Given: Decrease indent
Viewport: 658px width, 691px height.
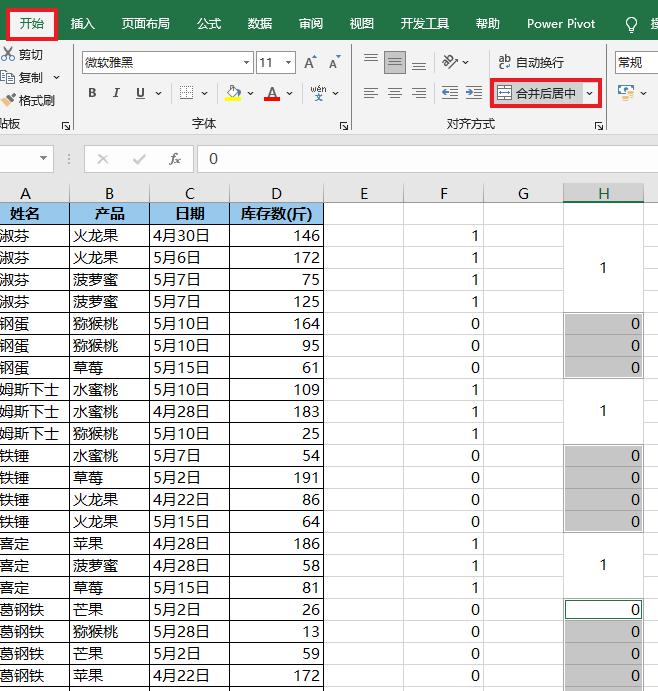Looking at the screenshot, I should (x=450, y=93).
